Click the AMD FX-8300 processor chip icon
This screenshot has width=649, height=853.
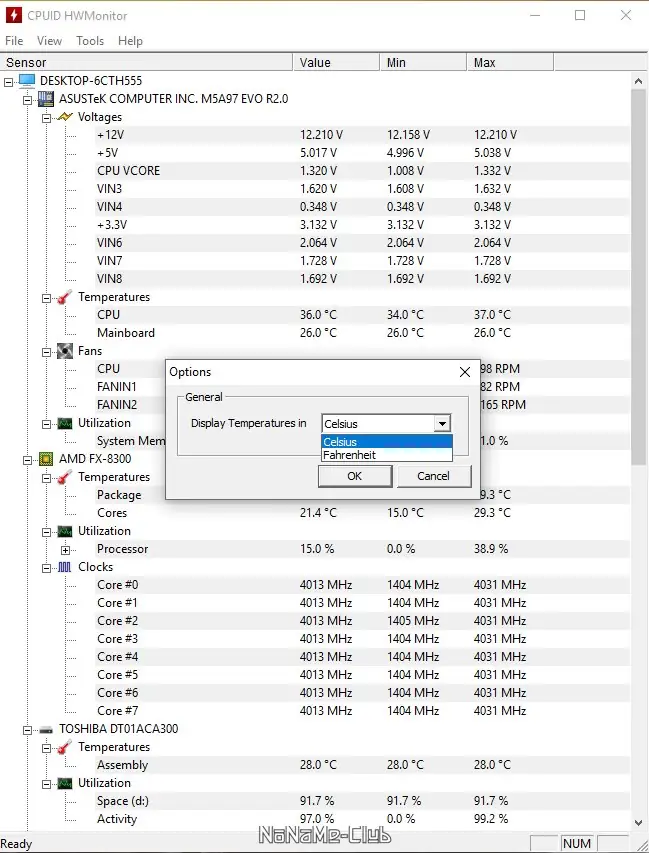46,459
